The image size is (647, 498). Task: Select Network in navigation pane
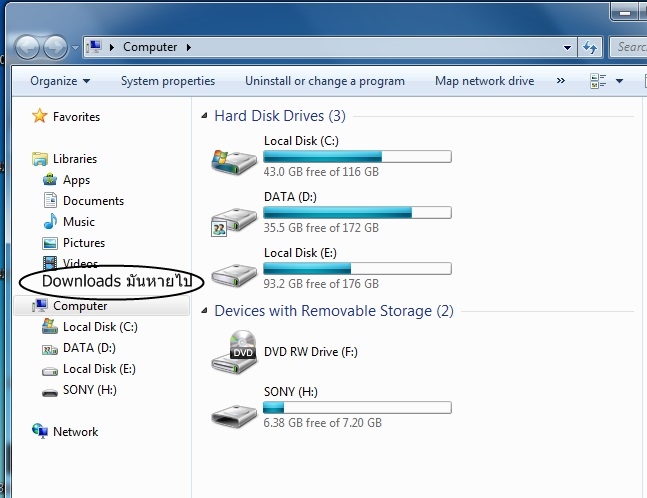coord(75,432)
